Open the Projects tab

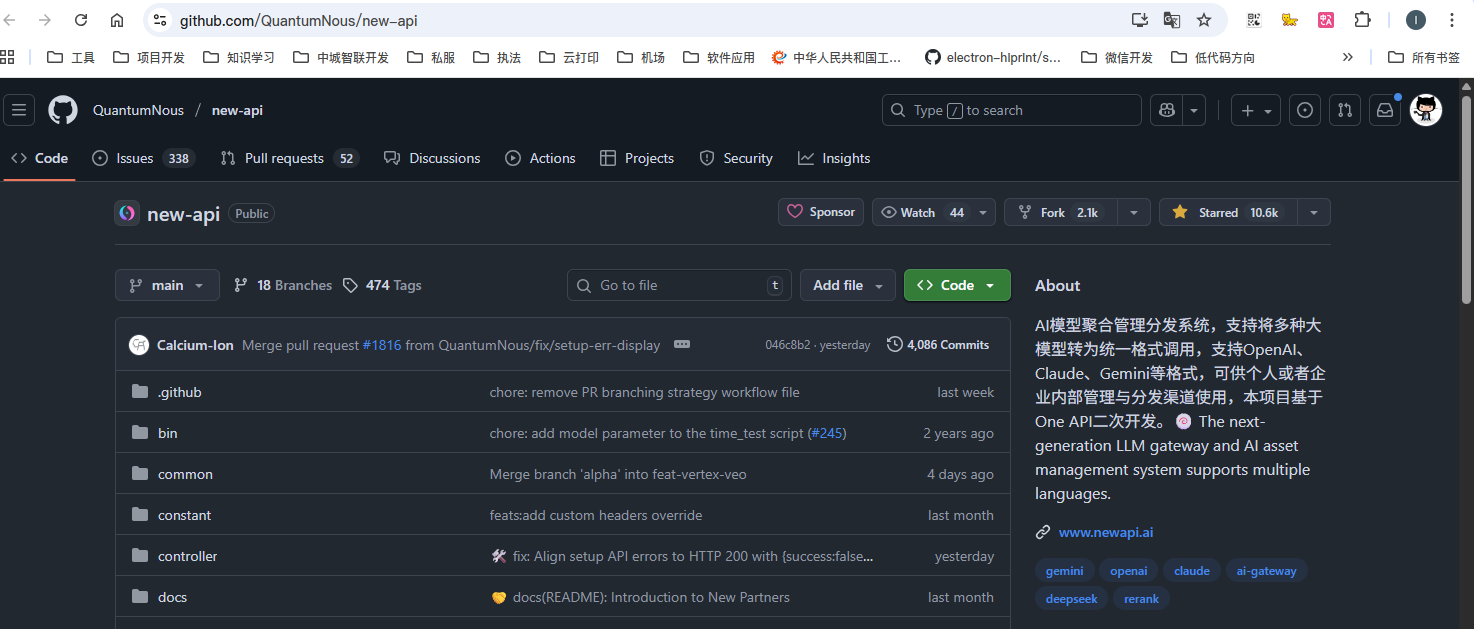(637, 158)
